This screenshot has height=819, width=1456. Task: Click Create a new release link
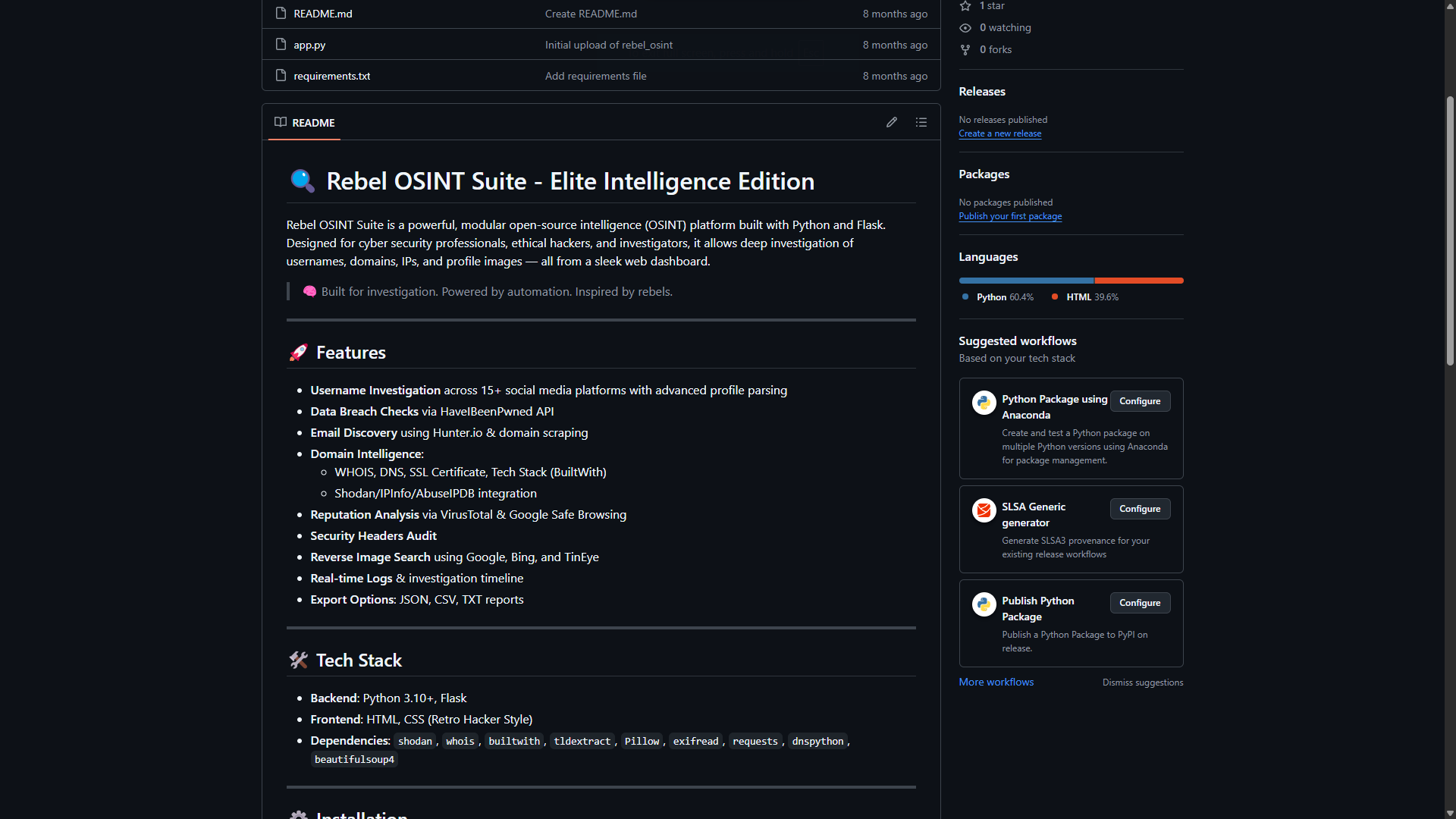coord(999,133)
